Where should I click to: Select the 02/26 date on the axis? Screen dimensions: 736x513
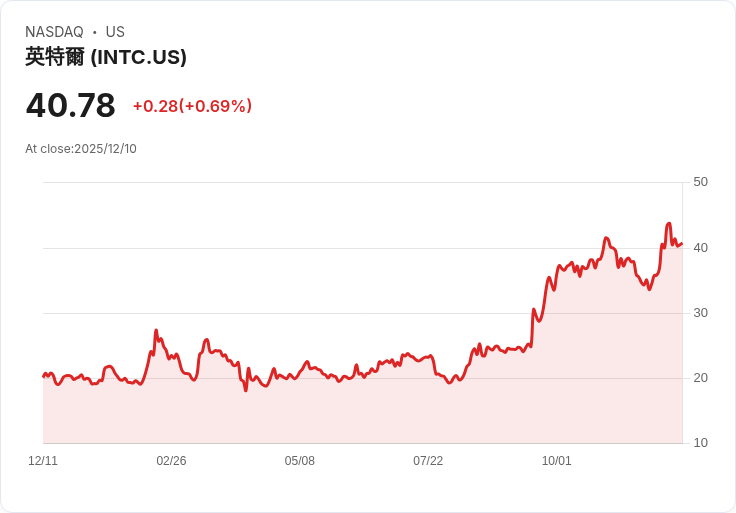coord(171,461)
